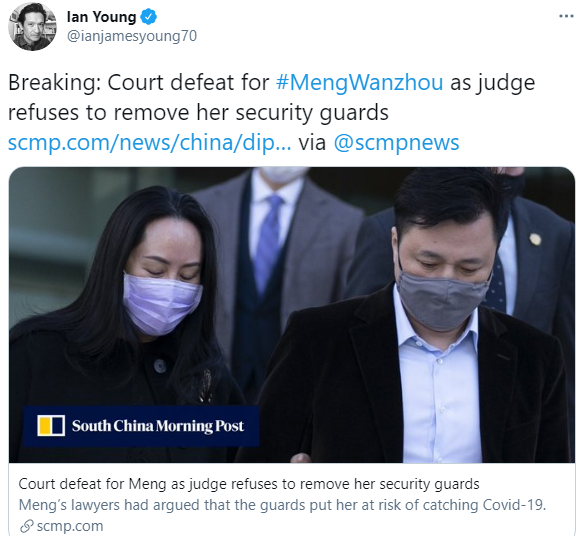Click the card headline about Meng's court defeat
This screenshot has height=536, width=578.
click(x=249, y=484)
